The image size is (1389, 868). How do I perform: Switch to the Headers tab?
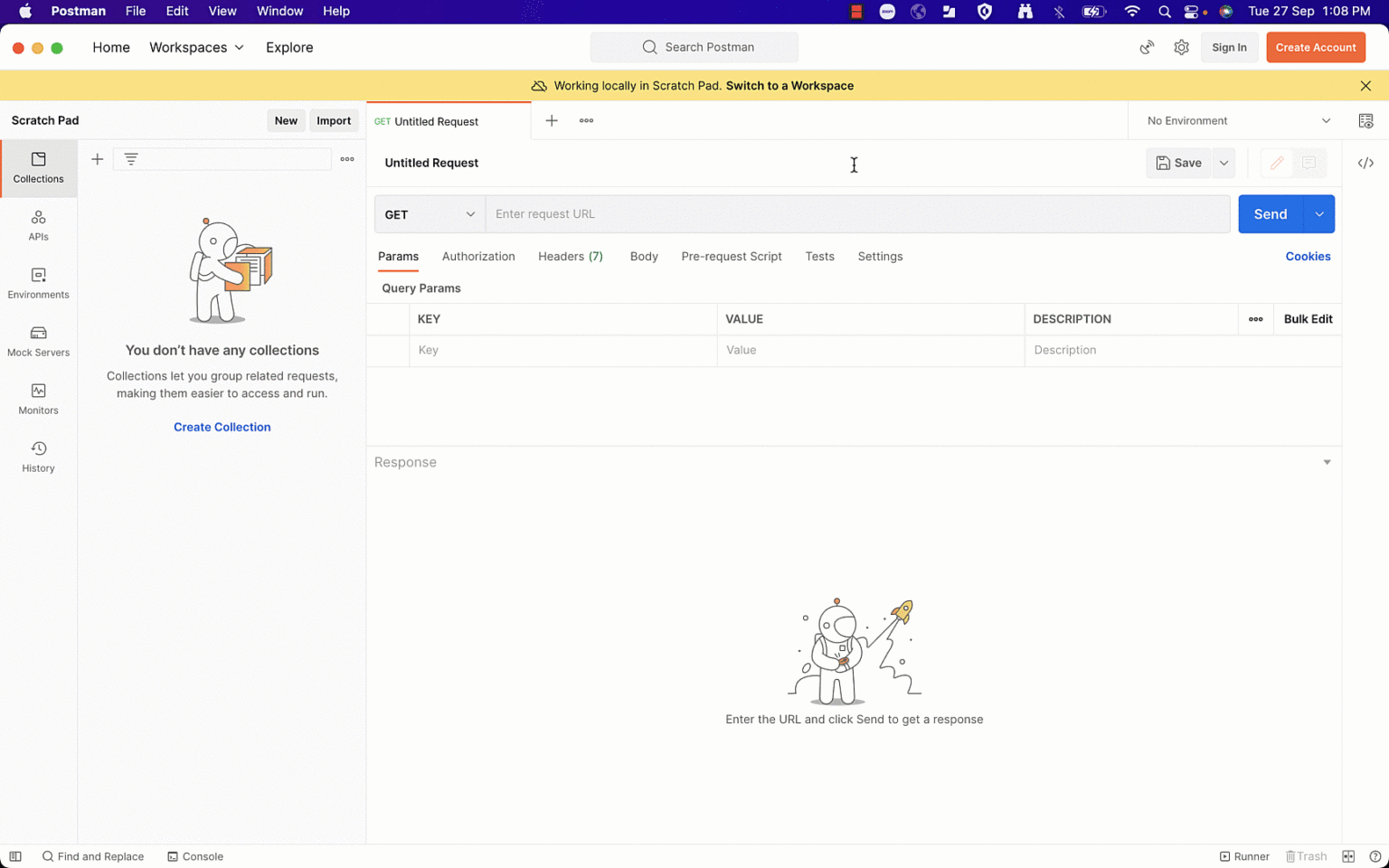click(x=570, y=257)
